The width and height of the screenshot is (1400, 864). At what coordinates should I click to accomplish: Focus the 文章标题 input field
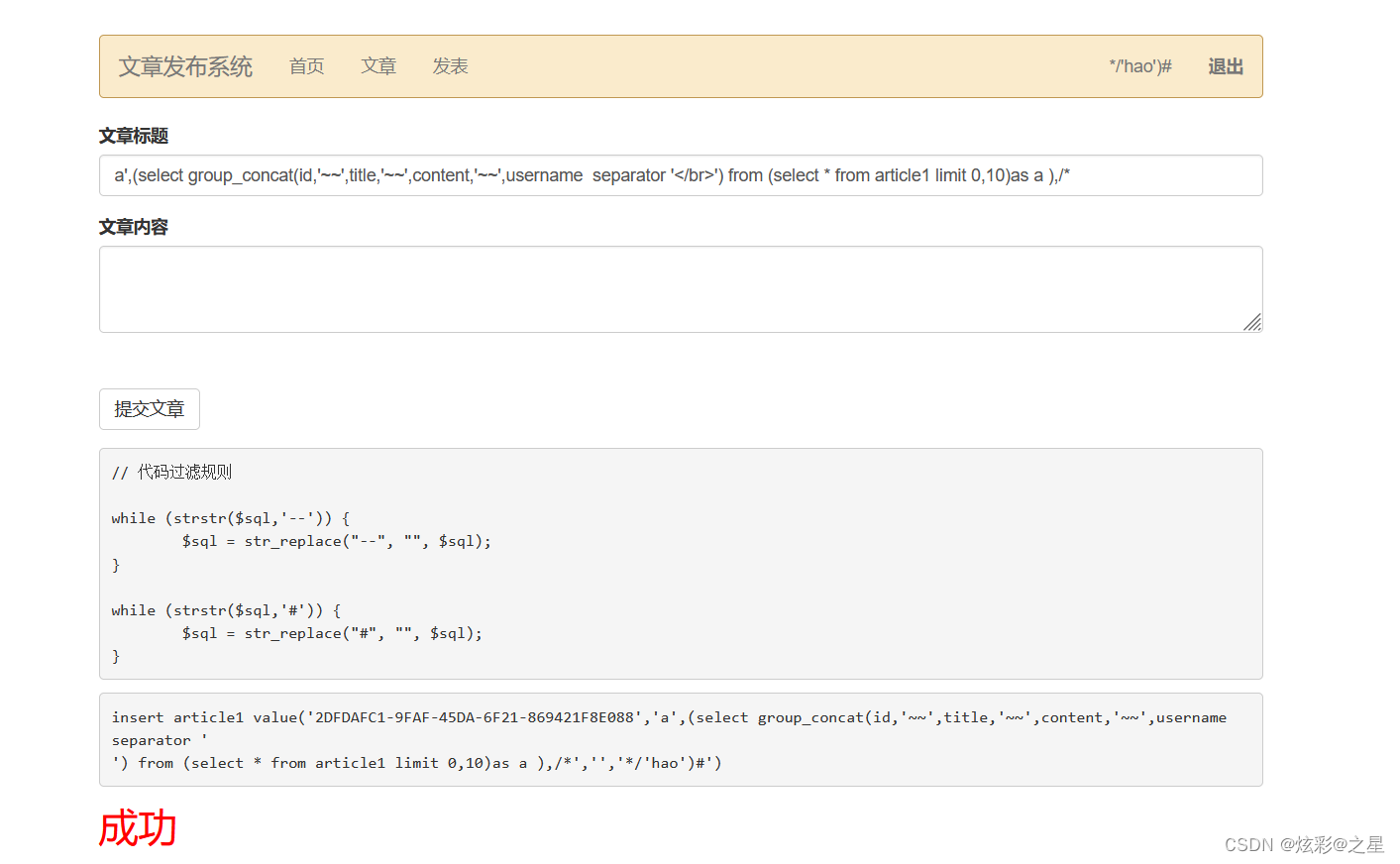(x=681, y=175)
